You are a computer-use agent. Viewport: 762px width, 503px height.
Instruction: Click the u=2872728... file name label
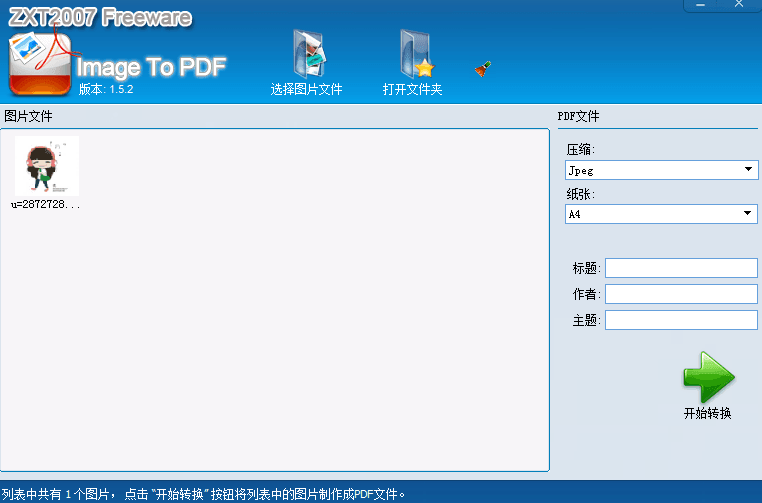click(x=46, y=204)
